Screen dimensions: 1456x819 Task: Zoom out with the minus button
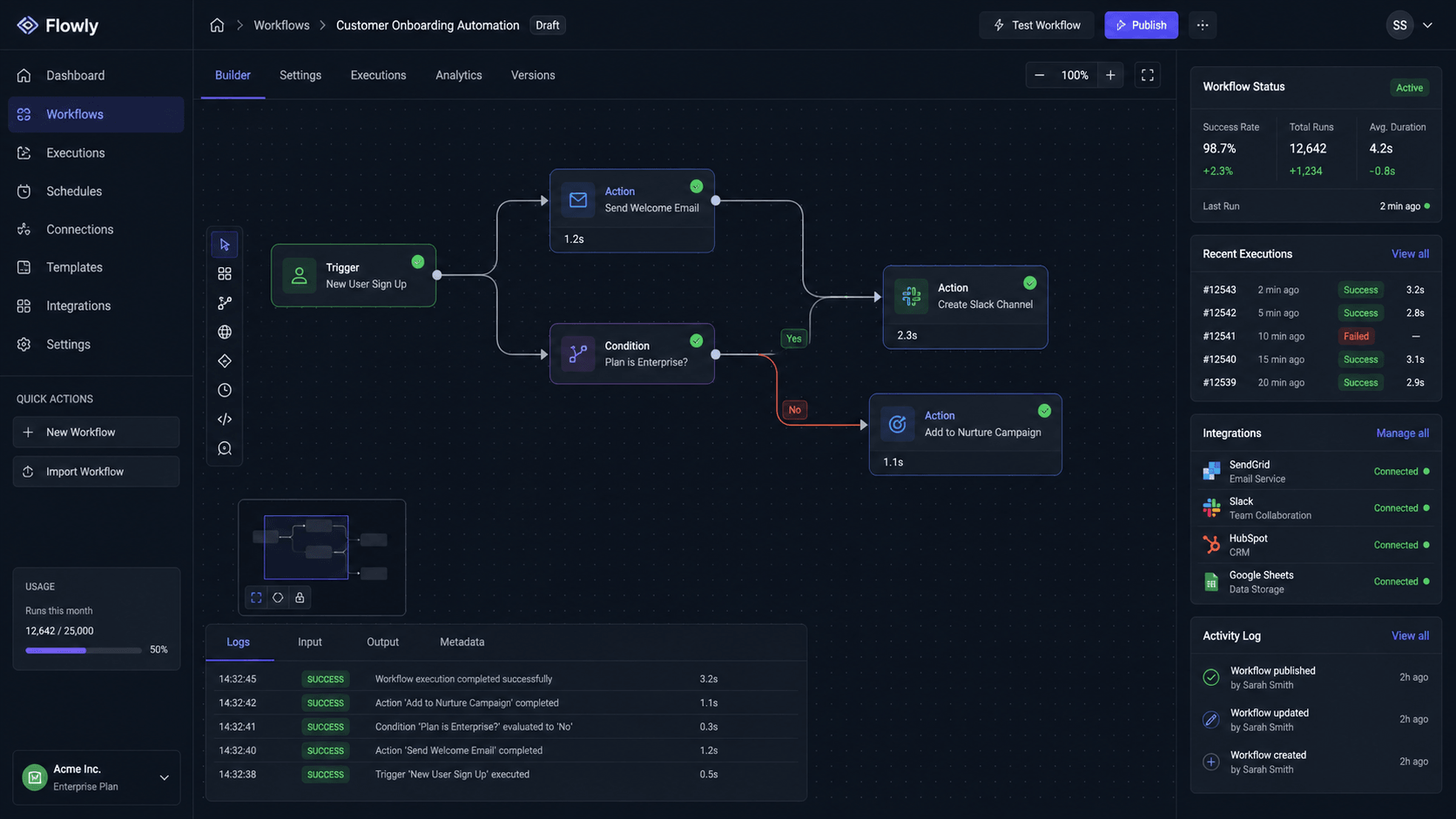(1039, 76)
